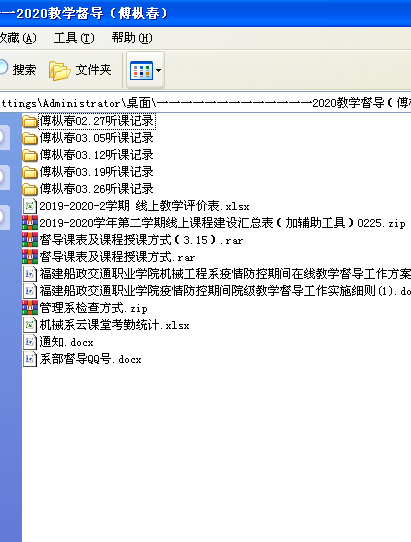Select the 系部督导QQ号.docx document icon

[x=30, y=359]
